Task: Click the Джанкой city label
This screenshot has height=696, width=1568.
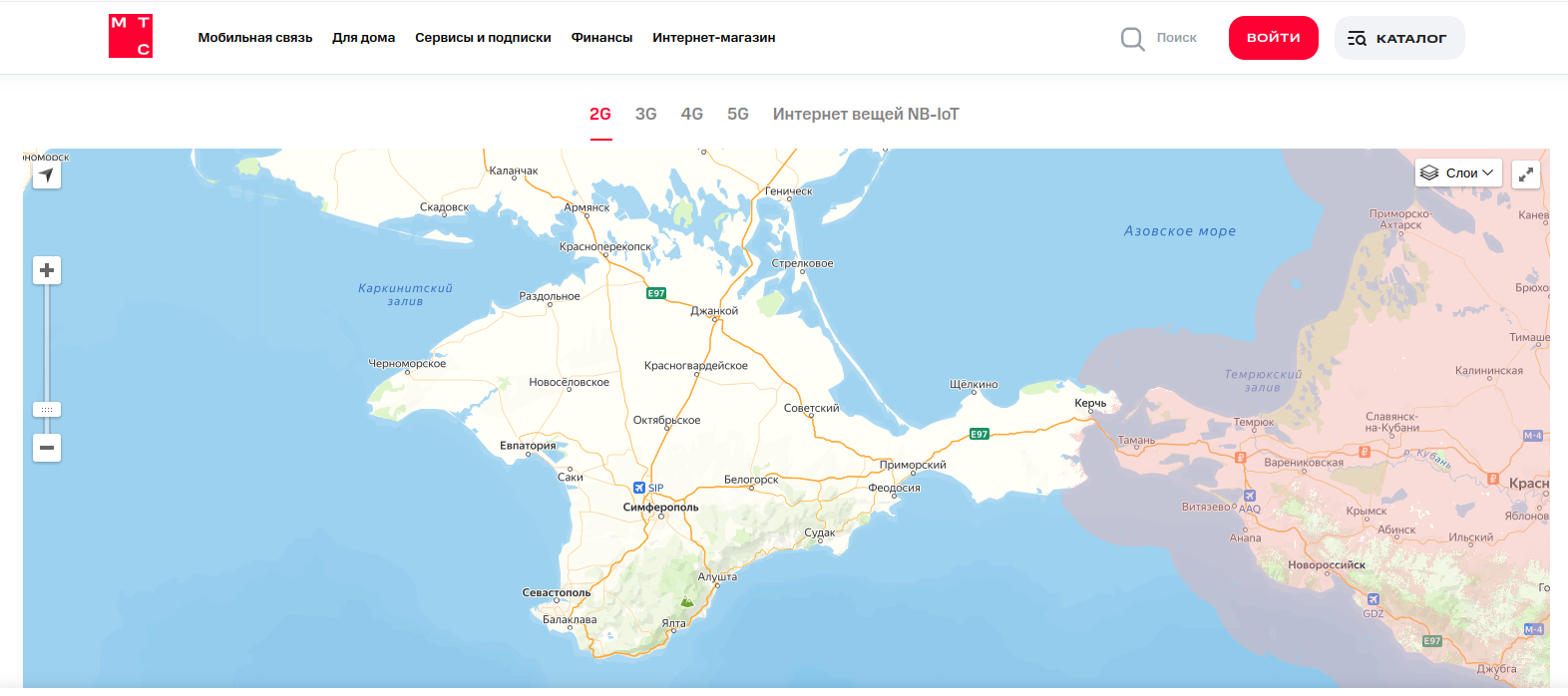Action: pos(714,311)
